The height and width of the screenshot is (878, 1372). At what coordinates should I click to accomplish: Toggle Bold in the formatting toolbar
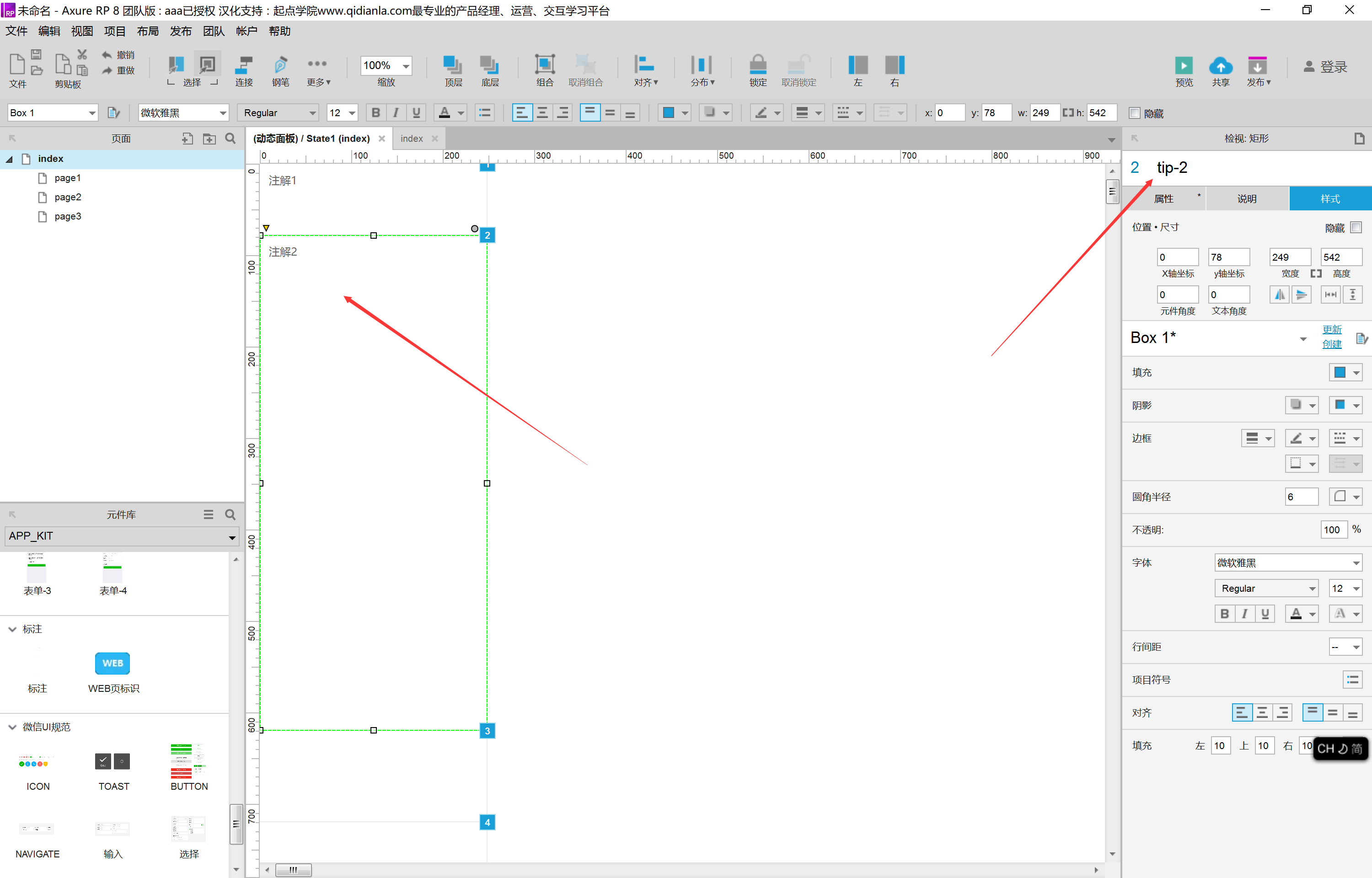(x=375, y=113)
